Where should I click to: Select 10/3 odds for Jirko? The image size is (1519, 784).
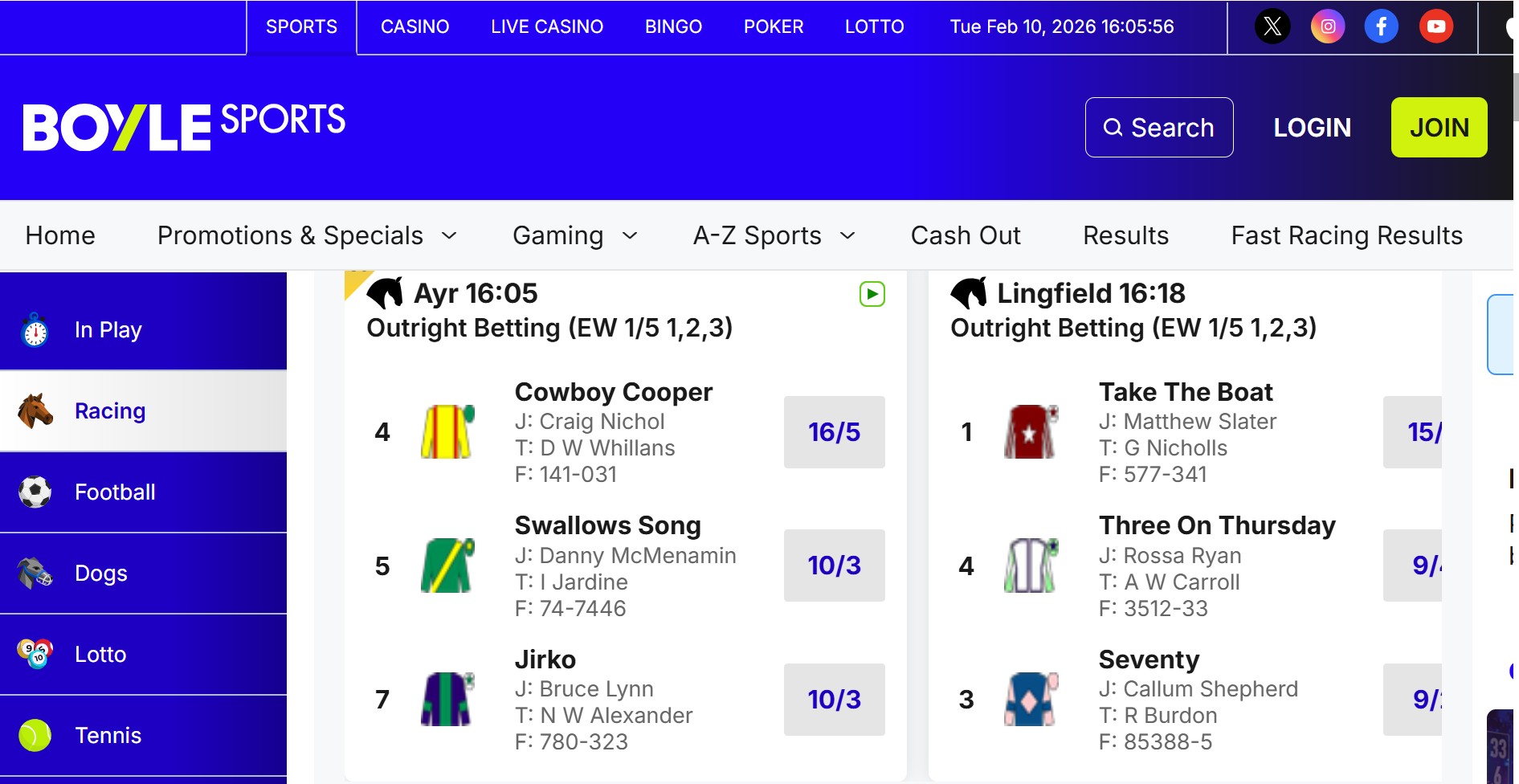click(834, 700)
